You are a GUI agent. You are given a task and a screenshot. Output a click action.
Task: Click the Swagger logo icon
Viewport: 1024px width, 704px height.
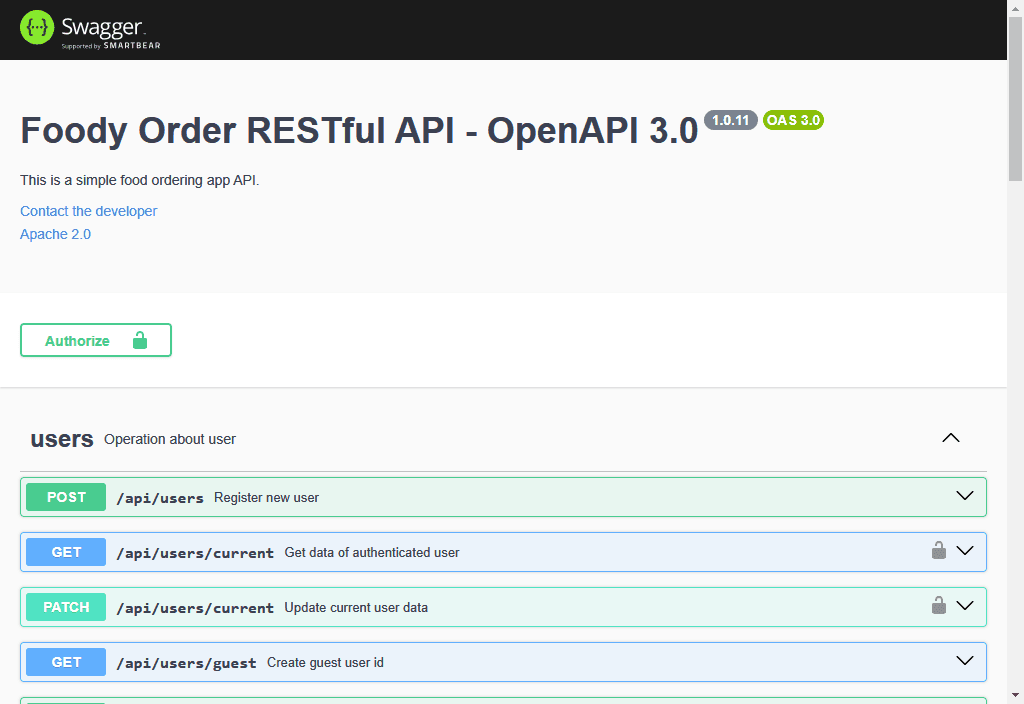(36, 26)
